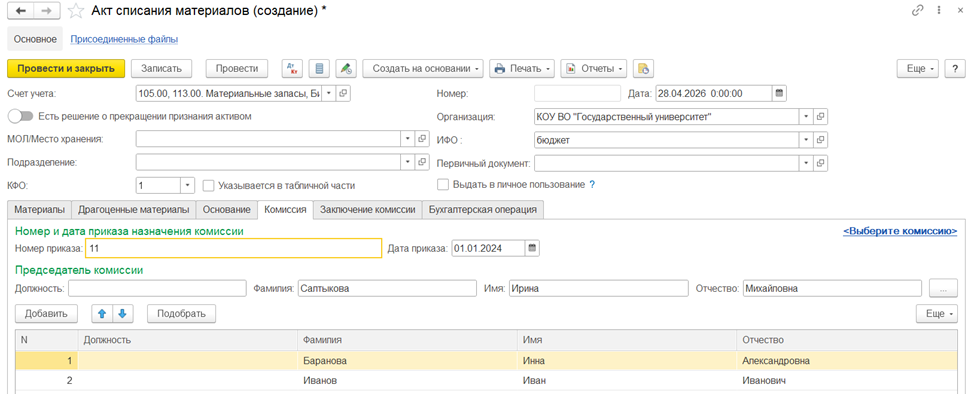974x394 pixels.
Task: Add document to favorites star
Action: [76, 11]
